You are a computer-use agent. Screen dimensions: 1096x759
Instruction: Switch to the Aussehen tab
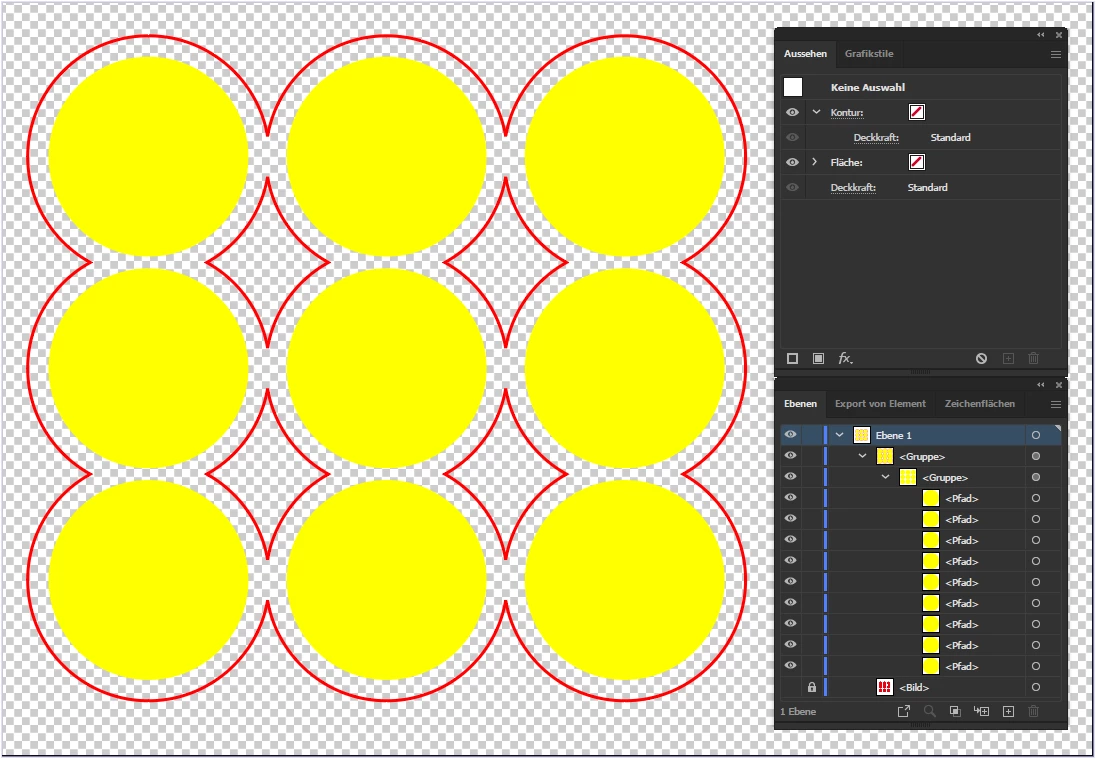pos(805,54)
